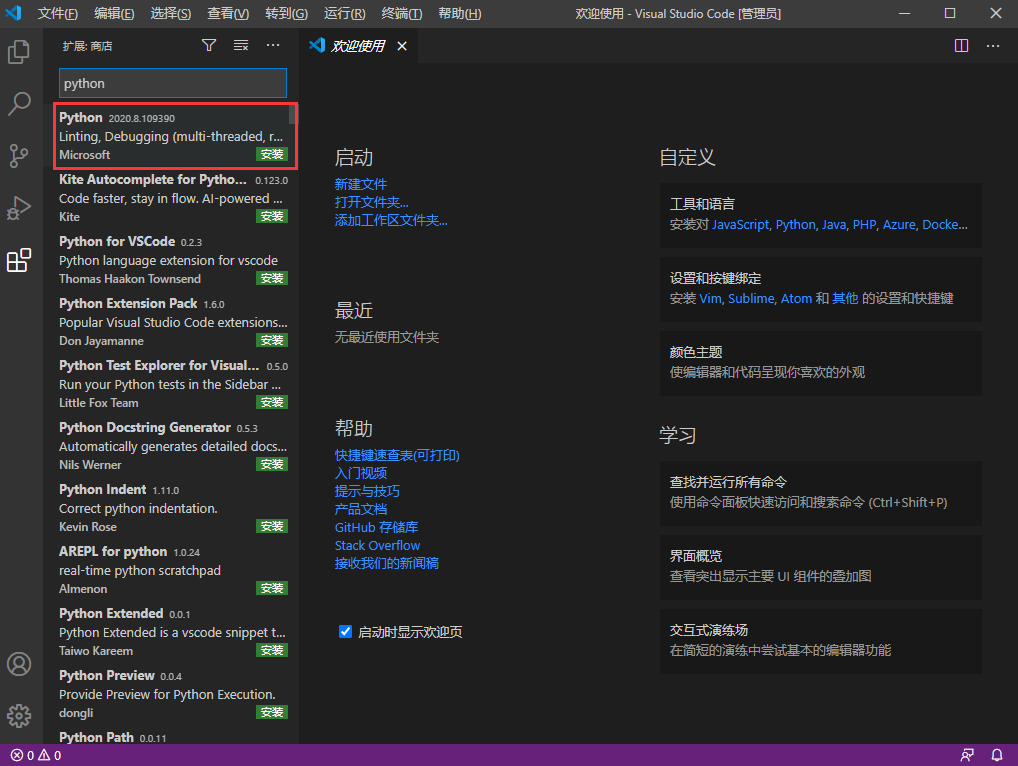
Task: Split the editor to the right
Action: pyautogui.click(x=962, y=45)
